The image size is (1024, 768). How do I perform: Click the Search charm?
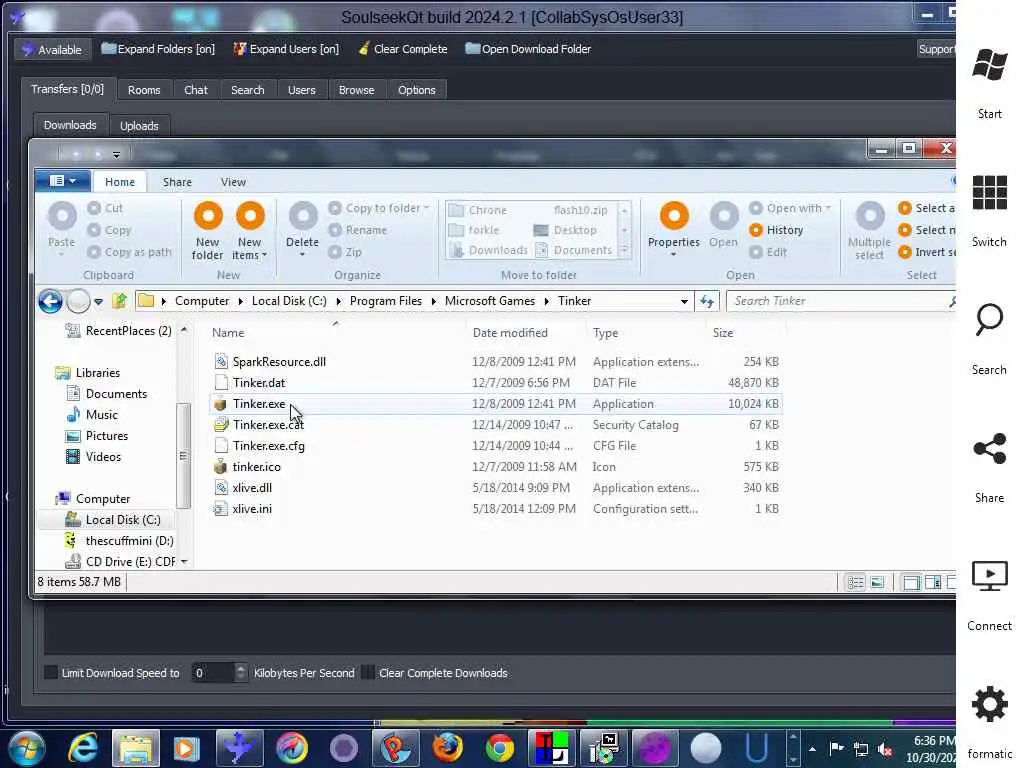point(989,339)
